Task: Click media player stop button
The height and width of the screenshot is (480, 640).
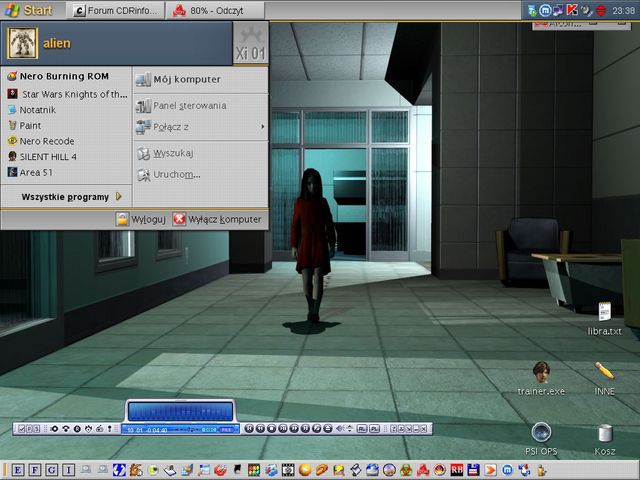Action: coord(272,429)
